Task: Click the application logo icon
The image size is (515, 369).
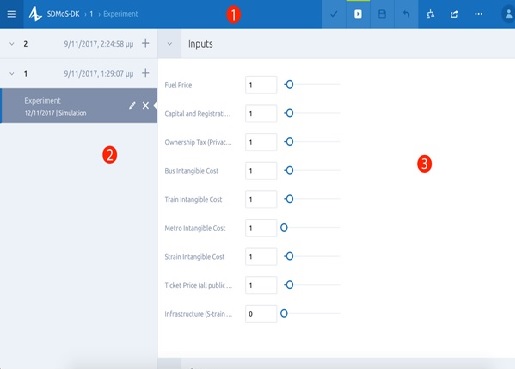Action: pyautogui.click(x=35, y=14)
